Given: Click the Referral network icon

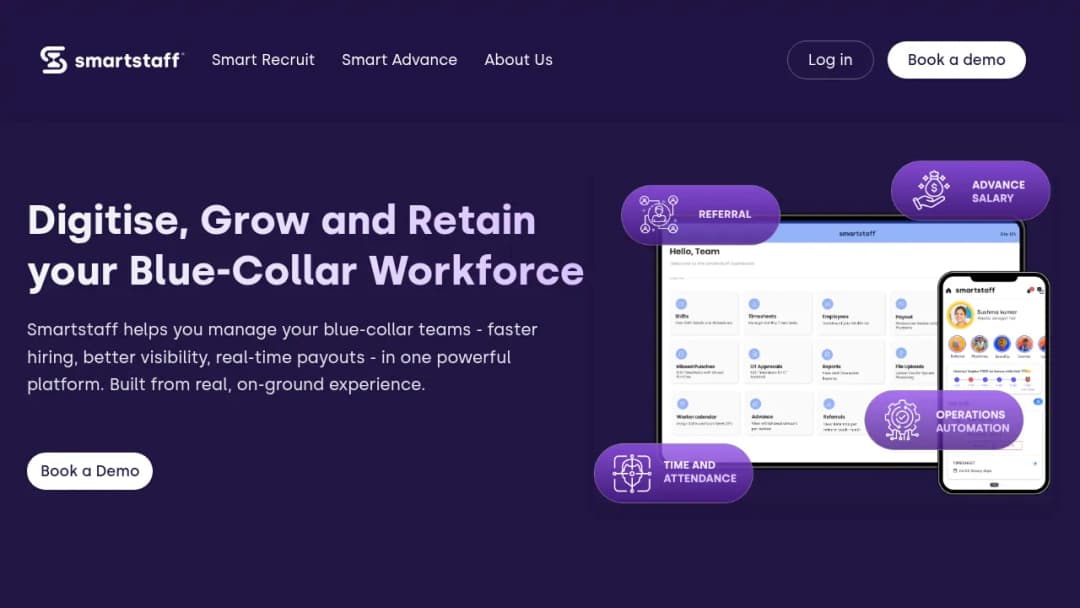Looking at the screenshot, I should (658, 214).
